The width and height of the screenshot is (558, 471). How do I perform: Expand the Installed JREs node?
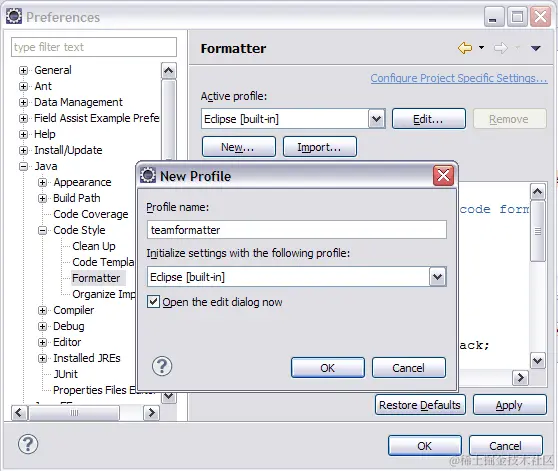[x=42, y=358]
